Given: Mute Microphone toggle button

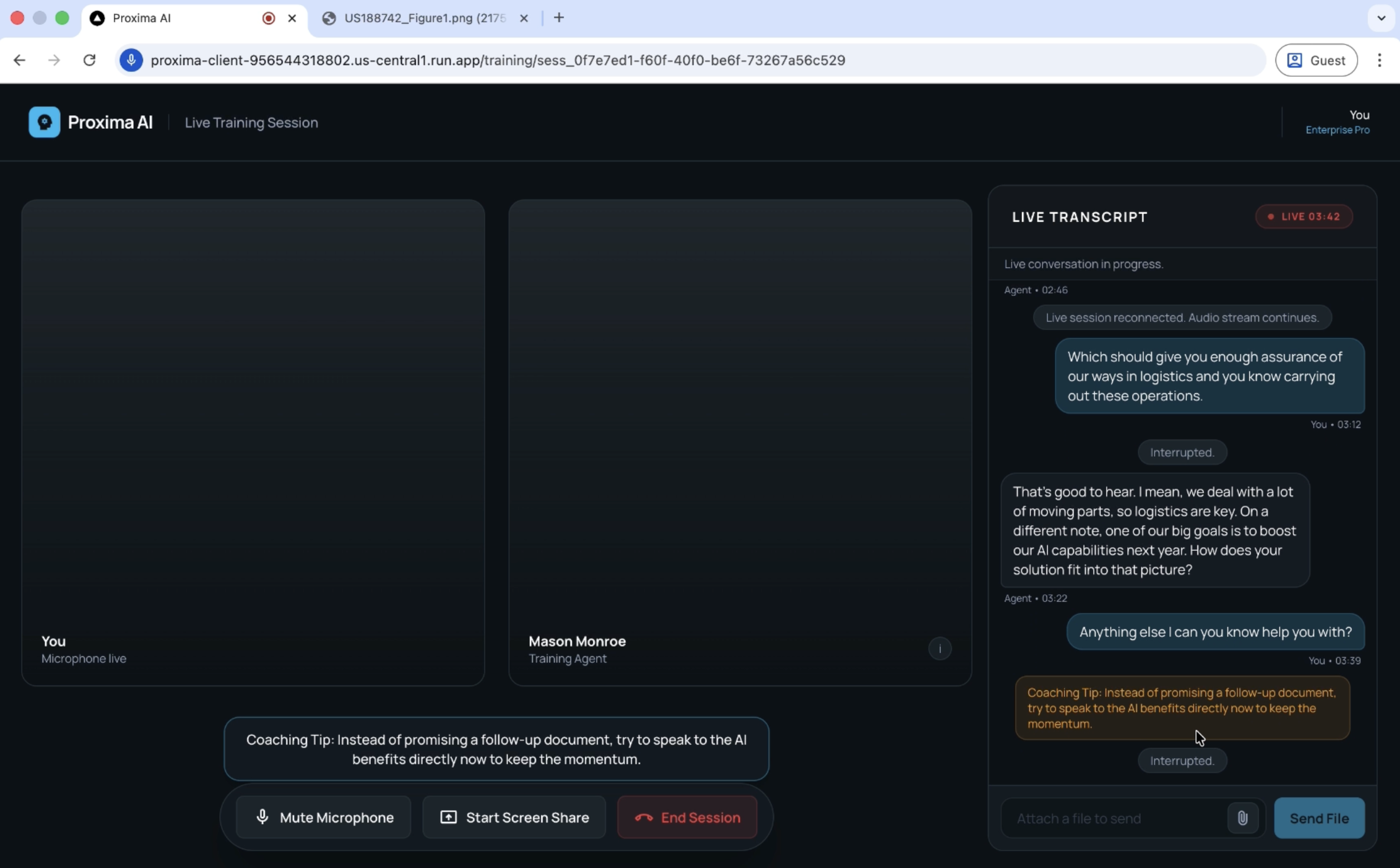Looking at the screenshot, I should click(323, 817).
